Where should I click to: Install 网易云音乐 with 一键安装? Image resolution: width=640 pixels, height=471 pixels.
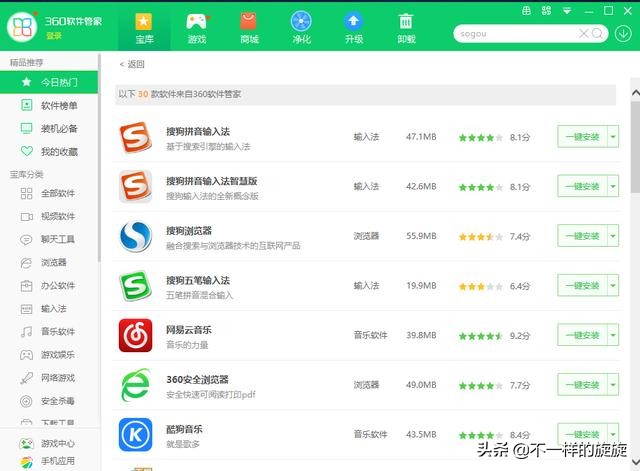pos(582,335)
